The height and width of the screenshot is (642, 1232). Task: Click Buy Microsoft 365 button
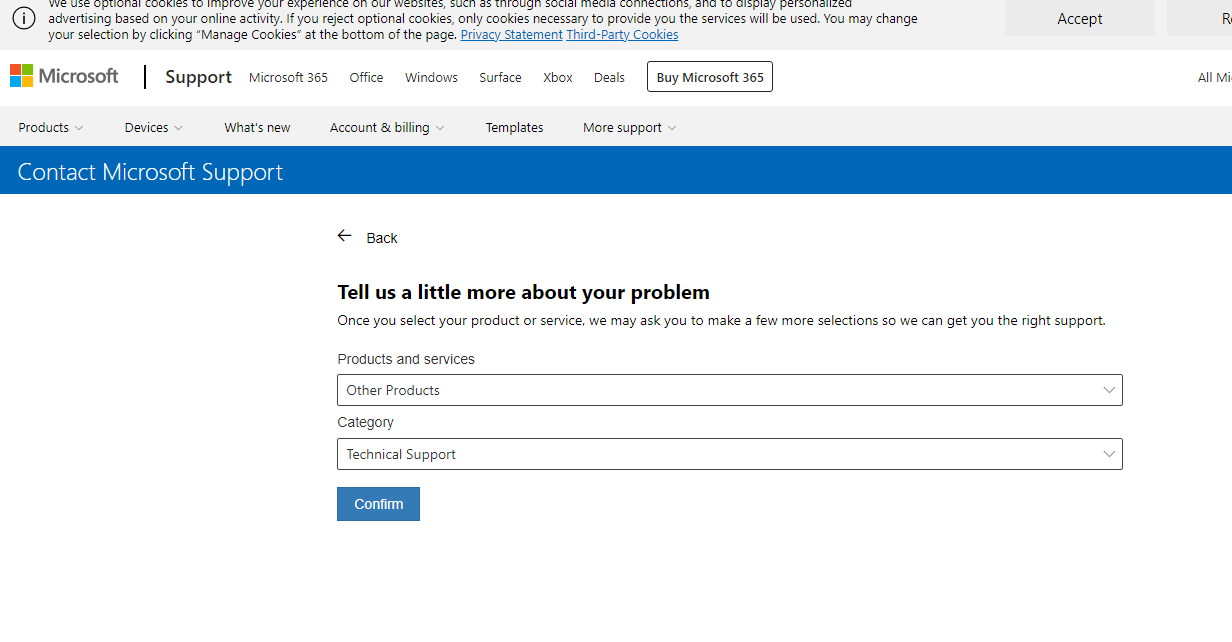[710, 77]
